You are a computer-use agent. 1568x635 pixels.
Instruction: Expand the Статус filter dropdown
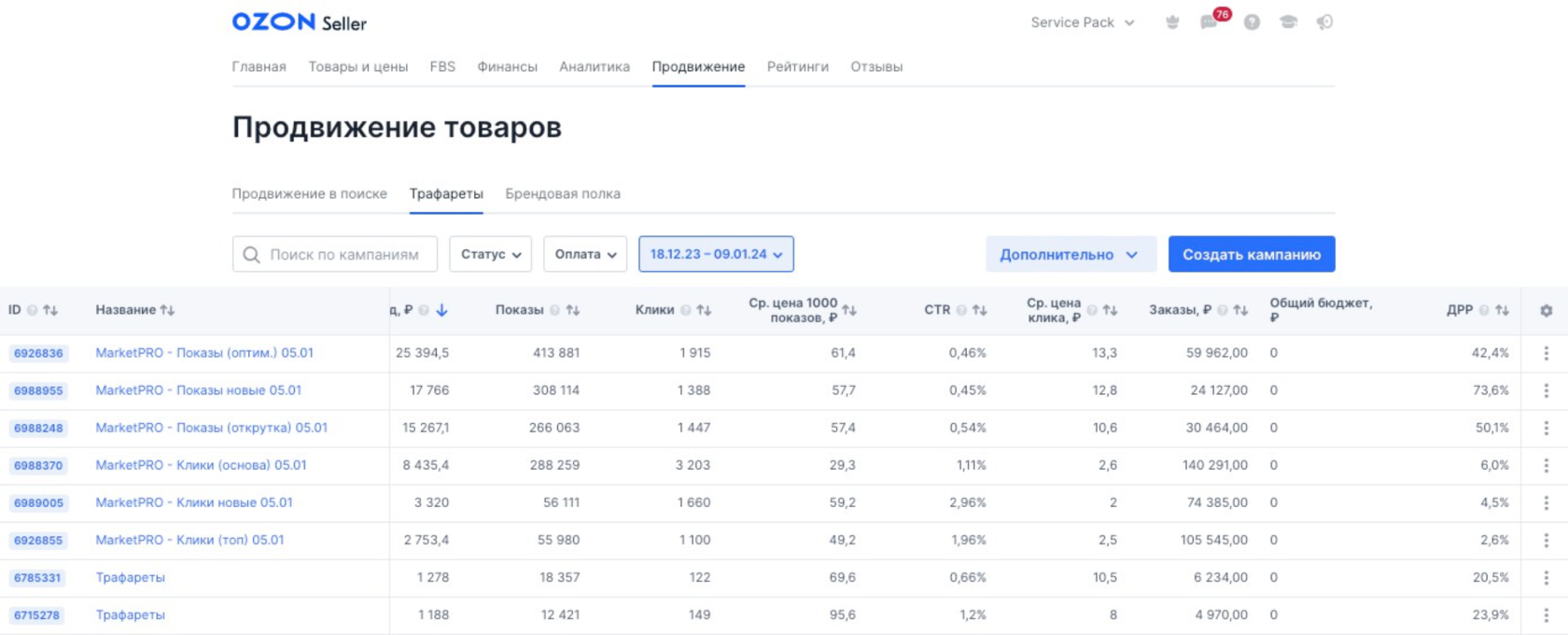[x=491, y=254]
